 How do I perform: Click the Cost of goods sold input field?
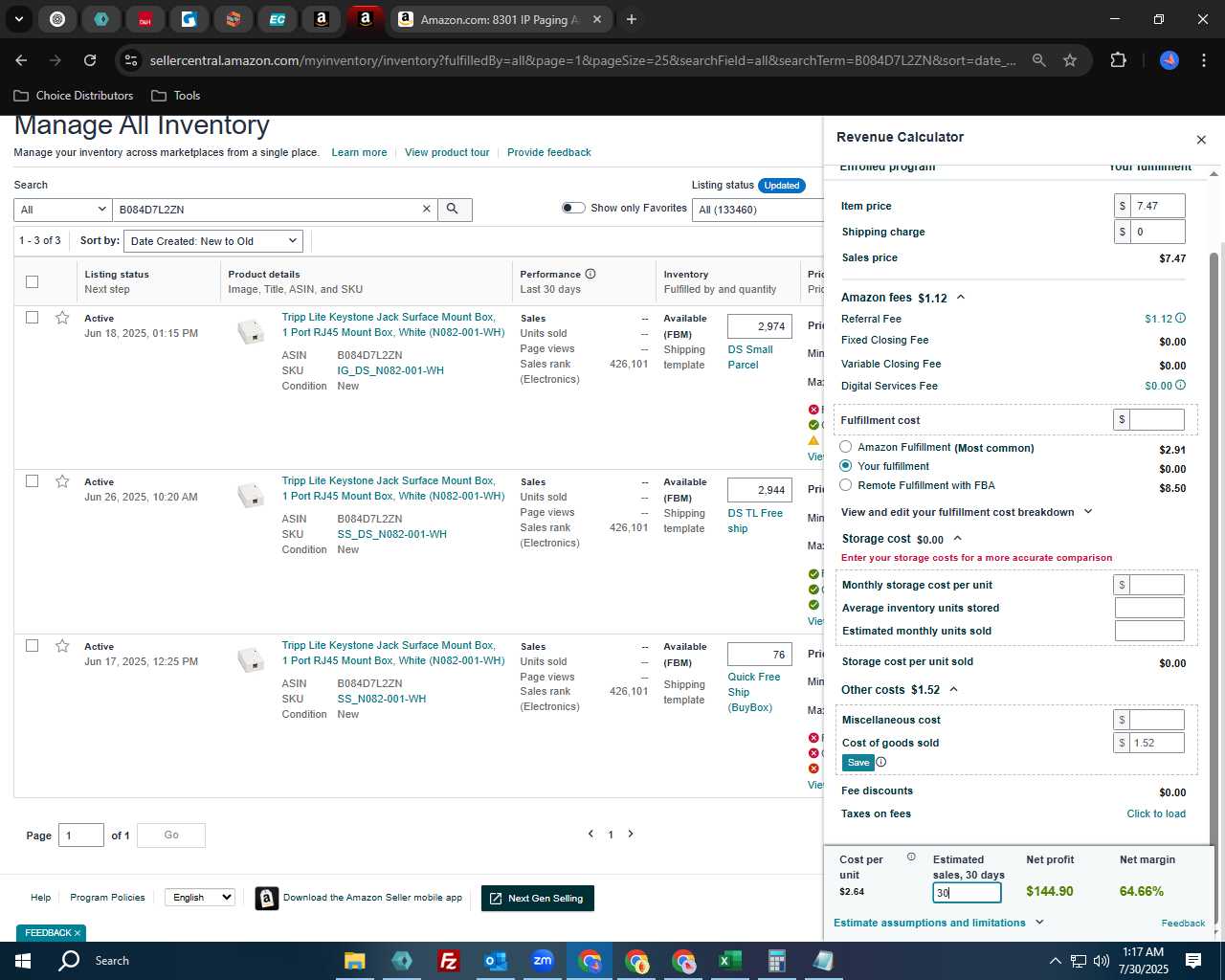[1156, 743]
